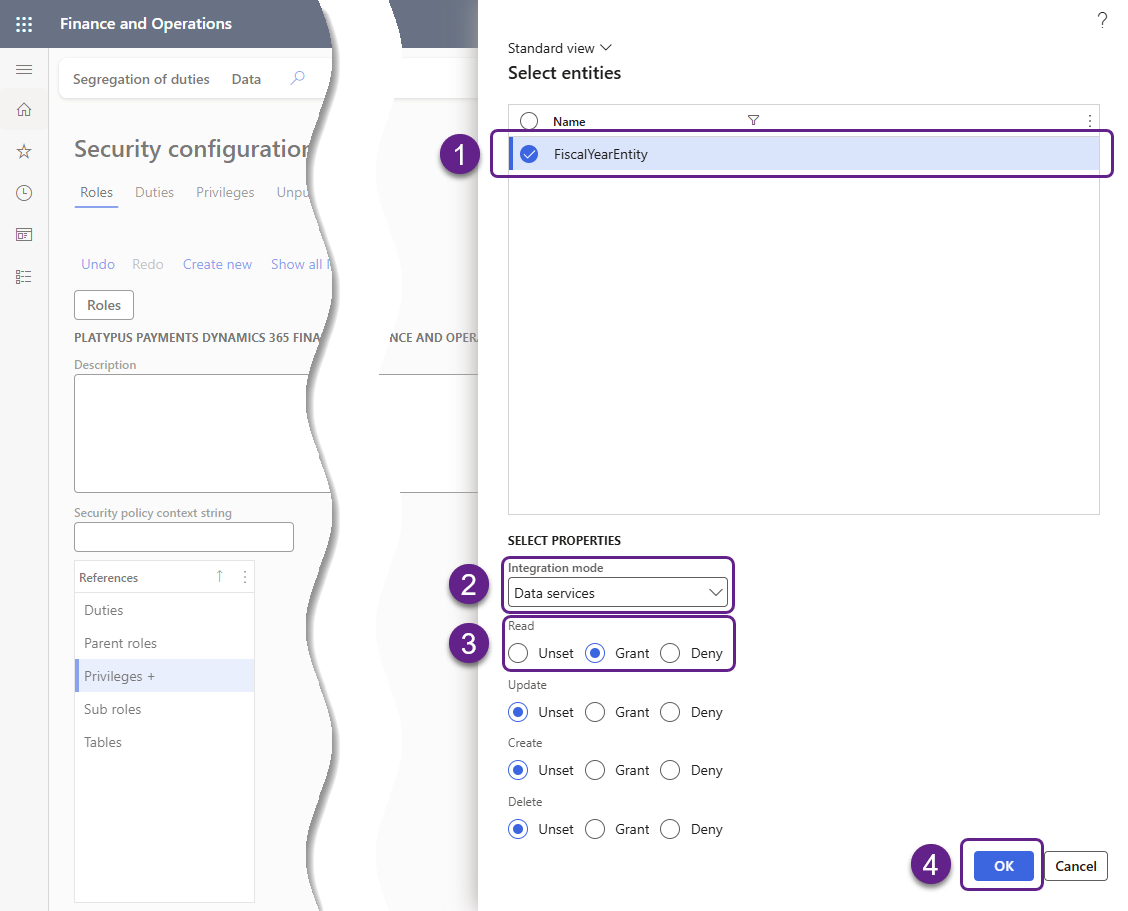Open Recent clock icon in sidebar
The image size is (1128, 911).
(24, 193)
